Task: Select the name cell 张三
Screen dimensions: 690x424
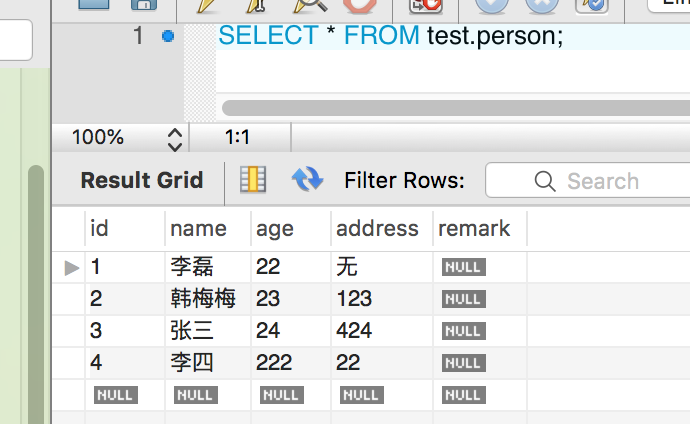Action: point(208,331)
